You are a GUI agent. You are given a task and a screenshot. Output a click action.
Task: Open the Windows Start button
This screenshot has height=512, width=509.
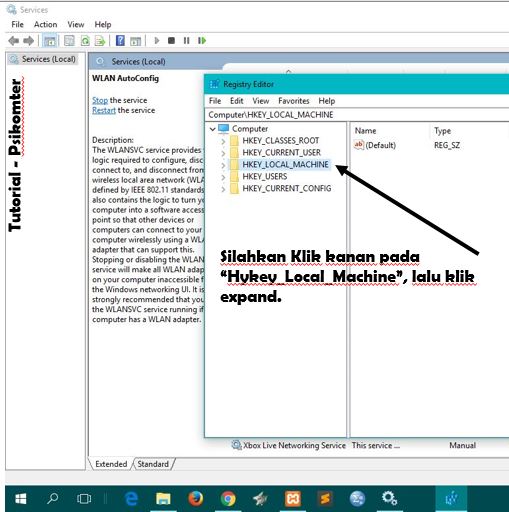point(21,499)
